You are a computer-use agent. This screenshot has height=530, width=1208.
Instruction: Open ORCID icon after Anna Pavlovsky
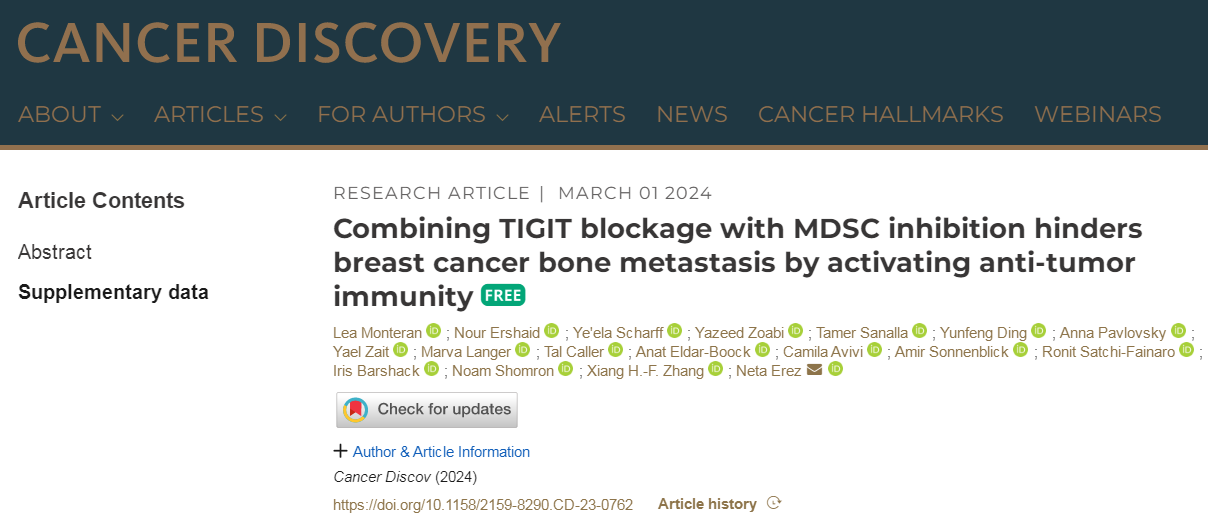click(x=1178, y=331)
